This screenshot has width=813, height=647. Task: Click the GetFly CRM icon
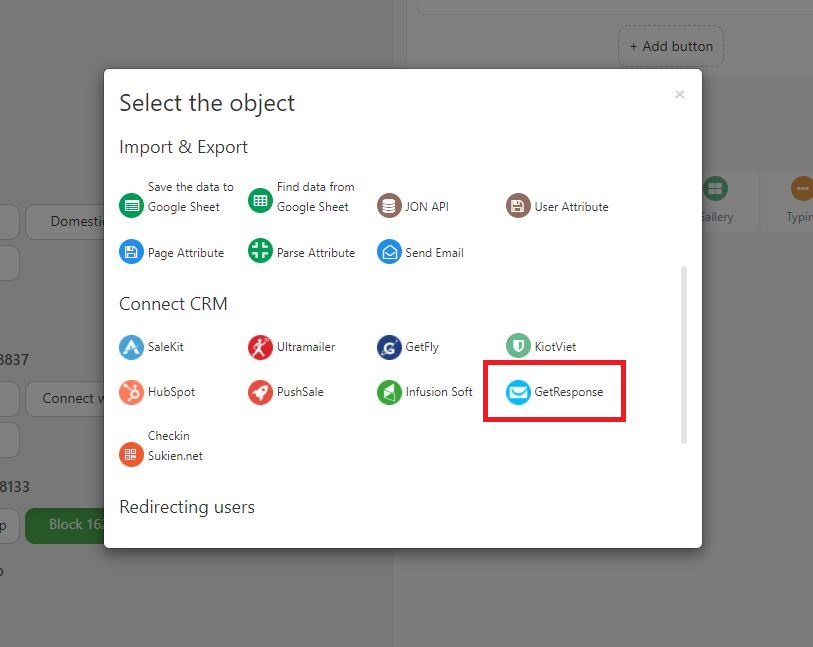(389, 347)
